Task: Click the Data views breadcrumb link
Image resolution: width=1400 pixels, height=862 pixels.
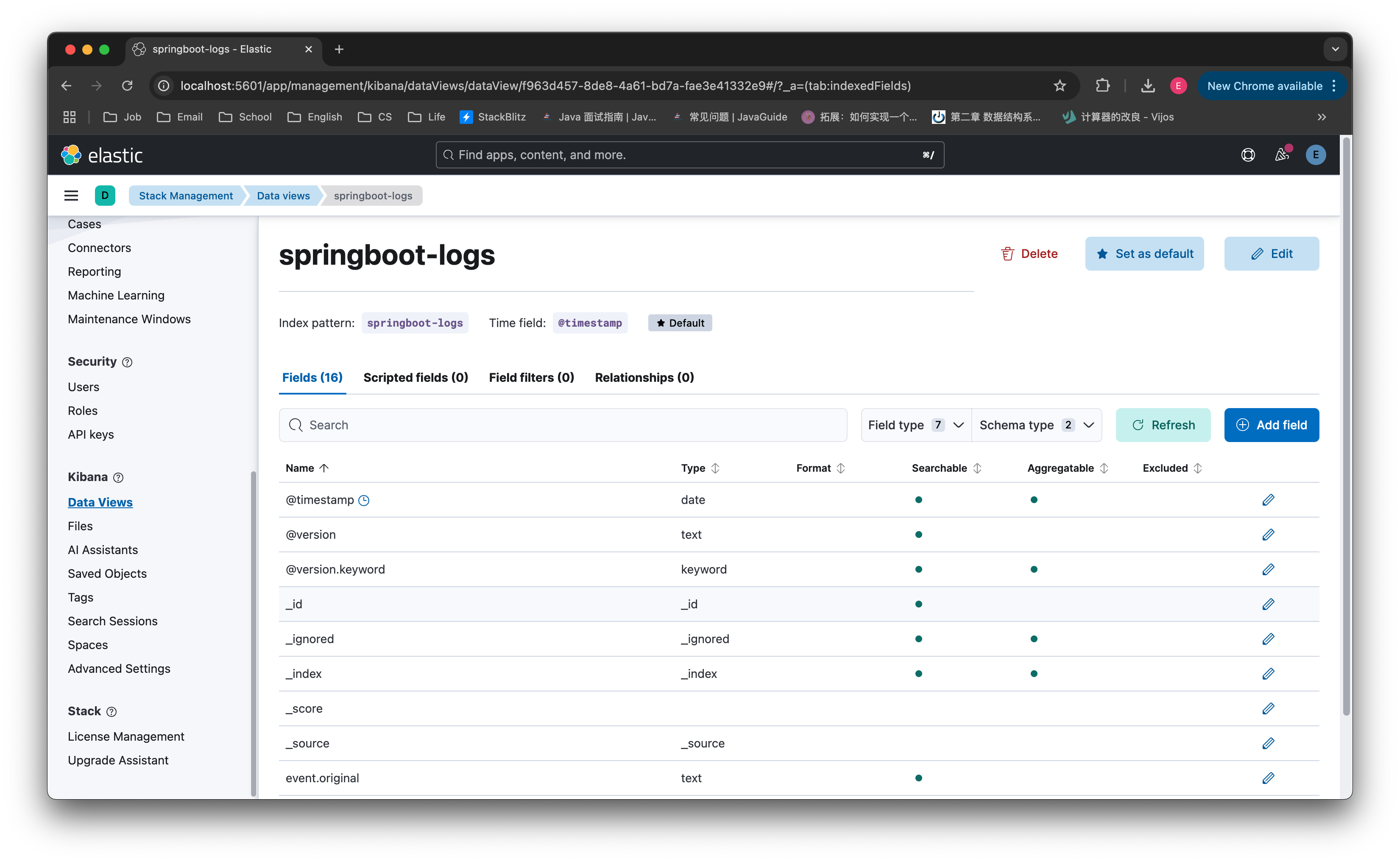Action: (x=283, y=196)
